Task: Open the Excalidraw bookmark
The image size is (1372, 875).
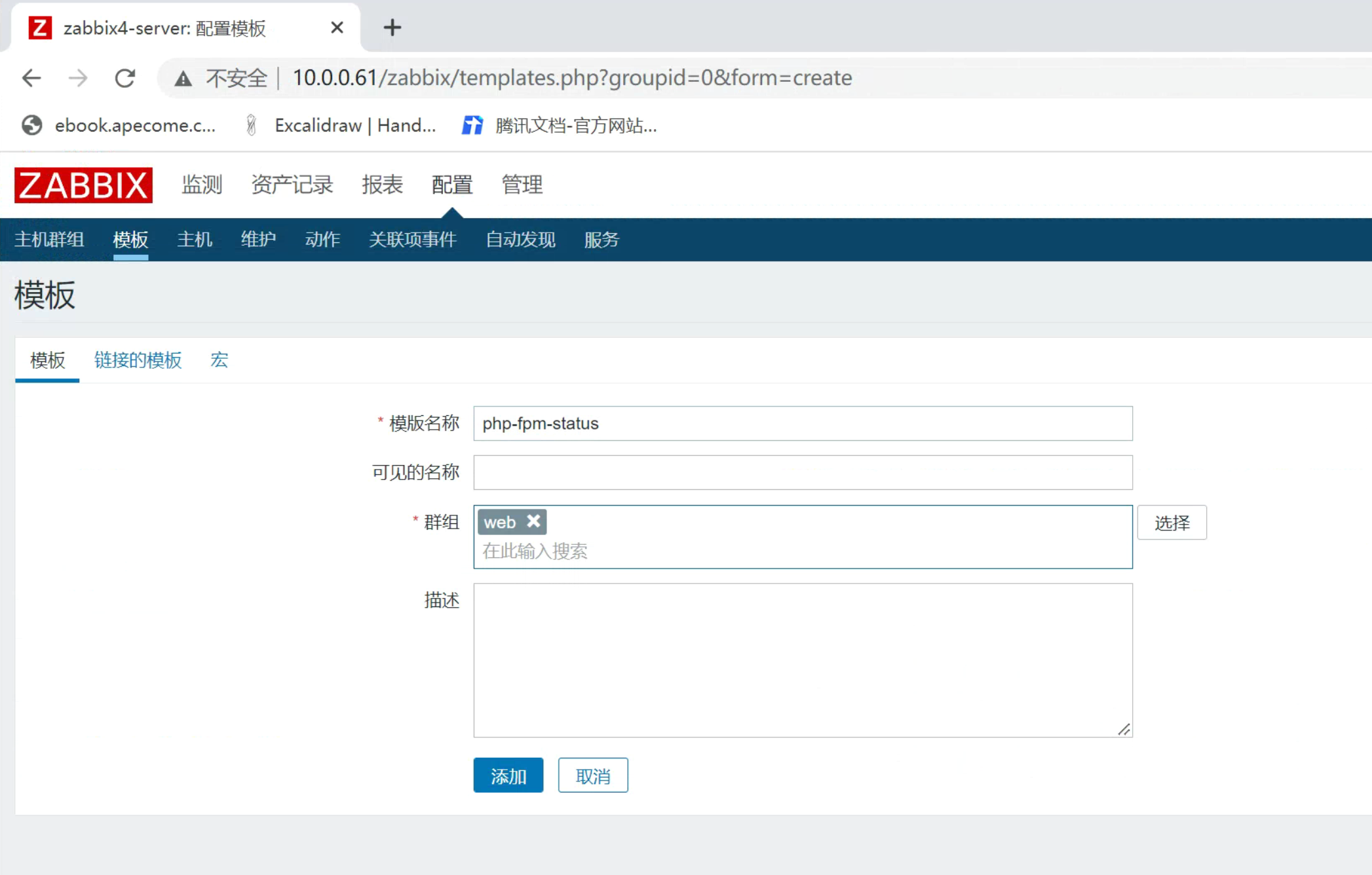Action: click(341, 125)
